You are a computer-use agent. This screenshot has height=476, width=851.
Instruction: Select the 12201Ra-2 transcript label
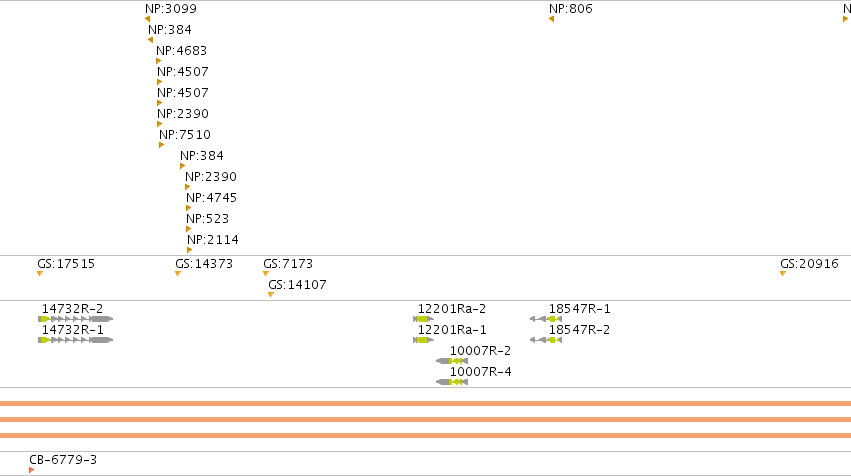pos(452,309)
